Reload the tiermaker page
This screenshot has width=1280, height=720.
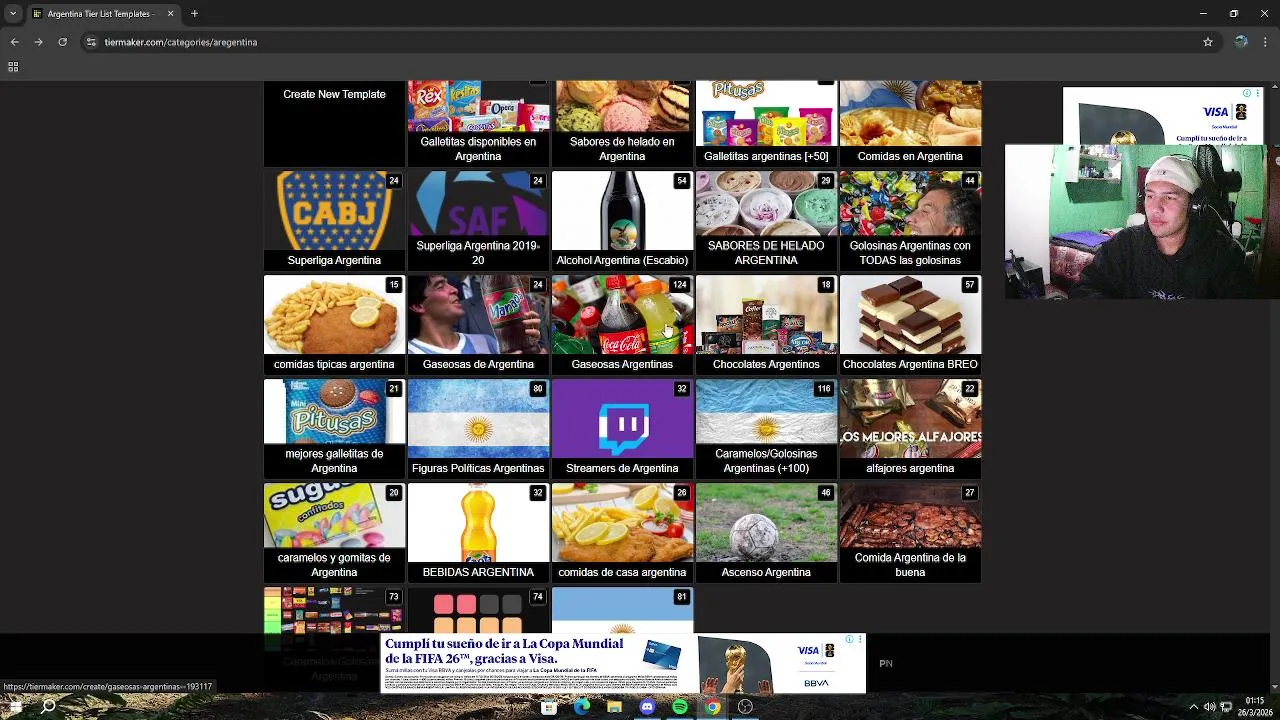click(x=62, y=42)
